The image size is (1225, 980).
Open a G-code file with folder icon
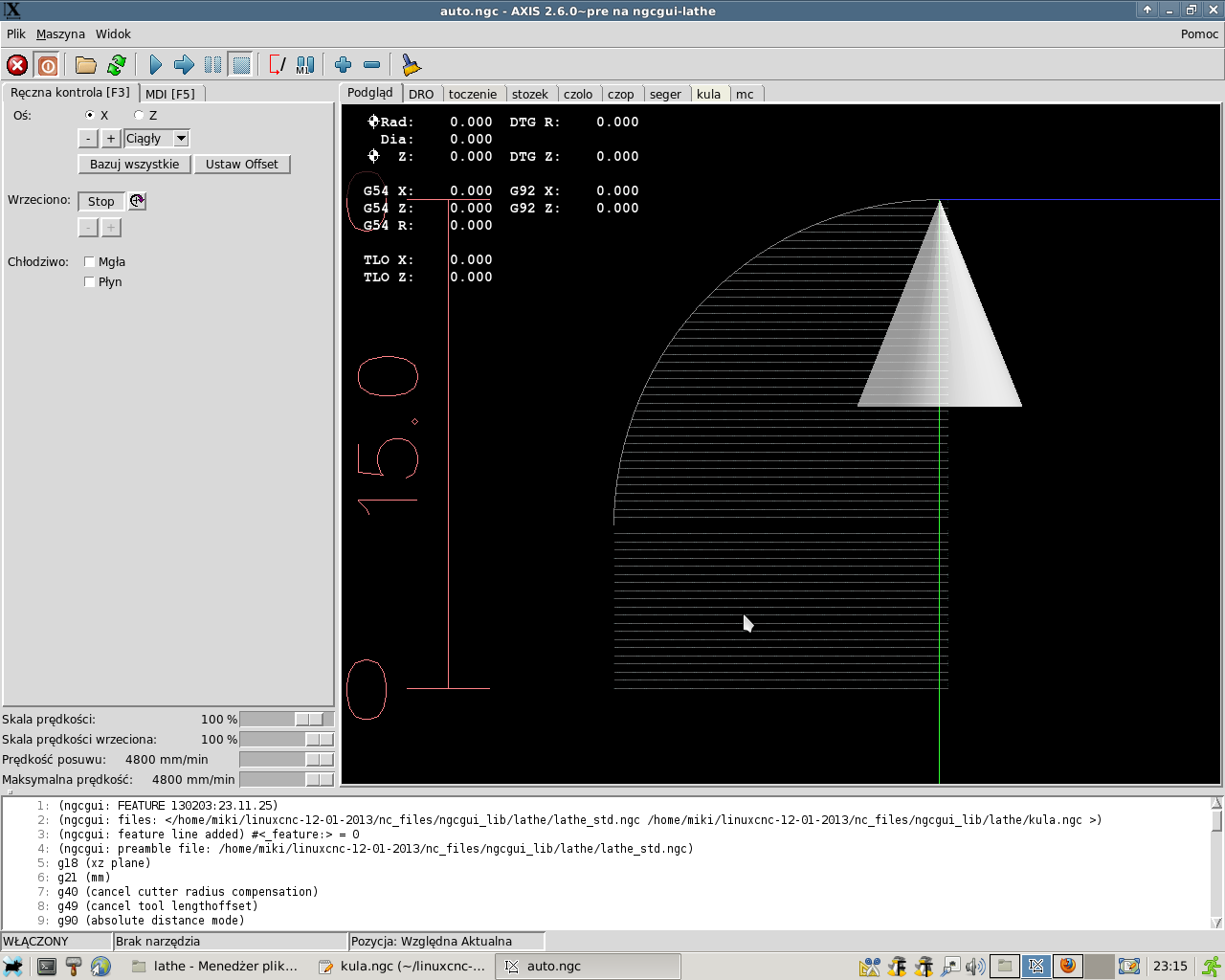[x=86, y=65]
